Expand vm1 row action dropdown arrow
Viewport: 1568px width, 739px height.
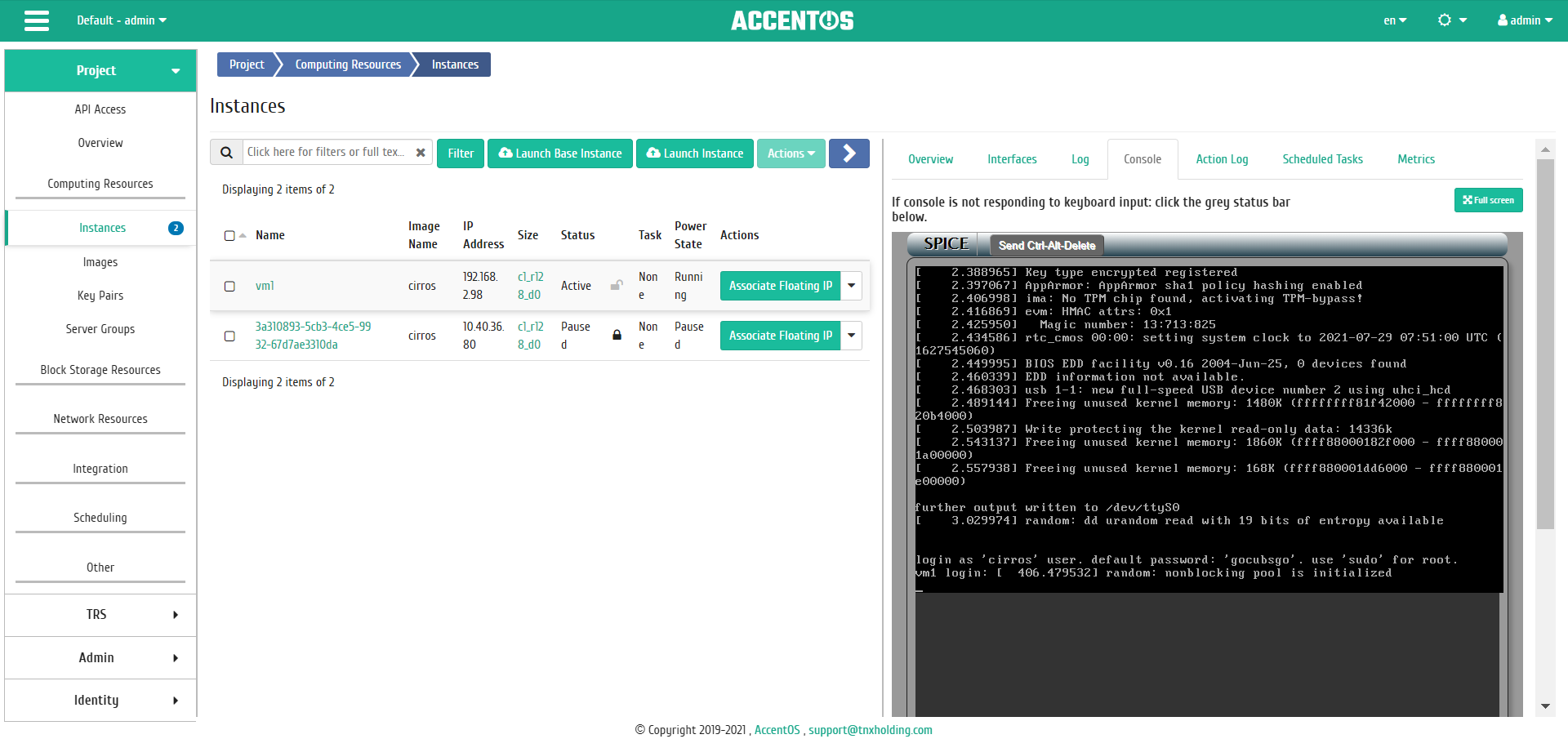click(851, 286)
